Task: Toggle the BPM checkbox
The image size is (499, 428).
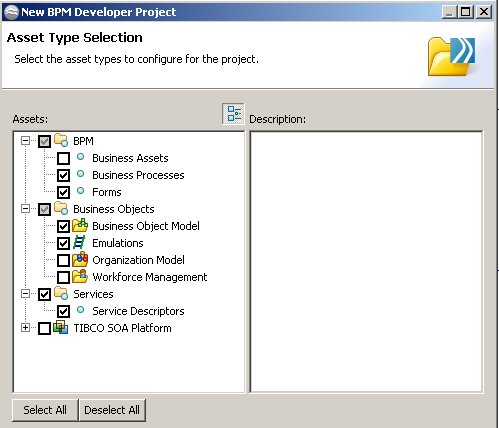Action: [x=44, y=141]
